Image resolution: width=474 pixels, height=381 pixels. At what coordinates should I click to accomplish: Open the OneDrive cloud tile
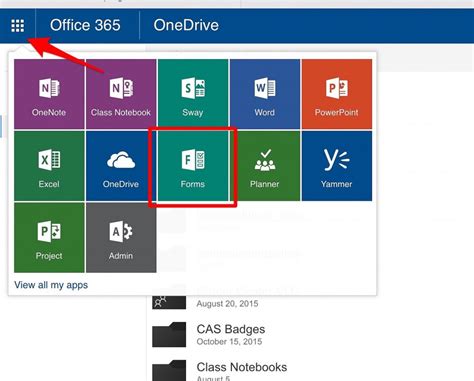click(121, 166)
